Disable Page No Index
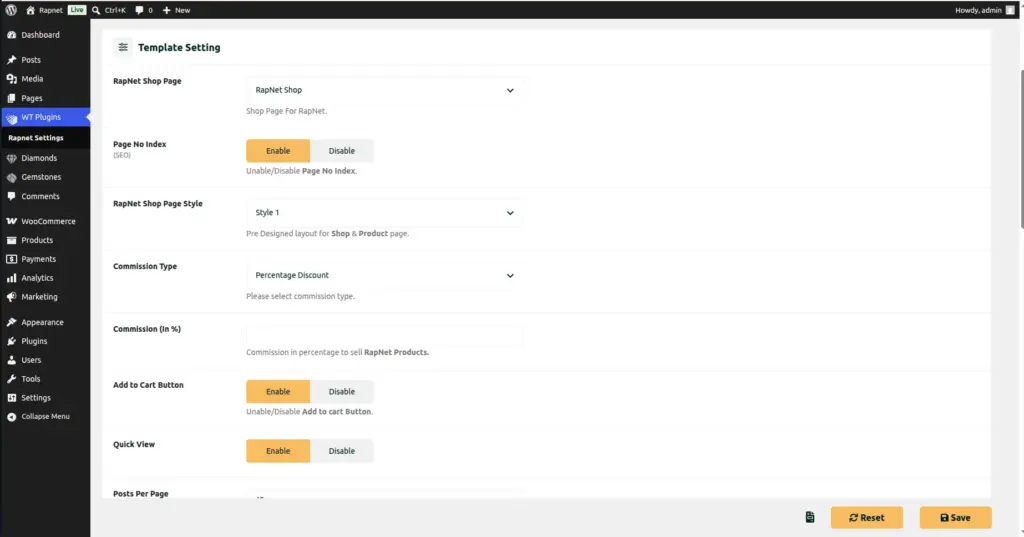The width and height of the screenshot is (1024, 537). tap(342, 151)
